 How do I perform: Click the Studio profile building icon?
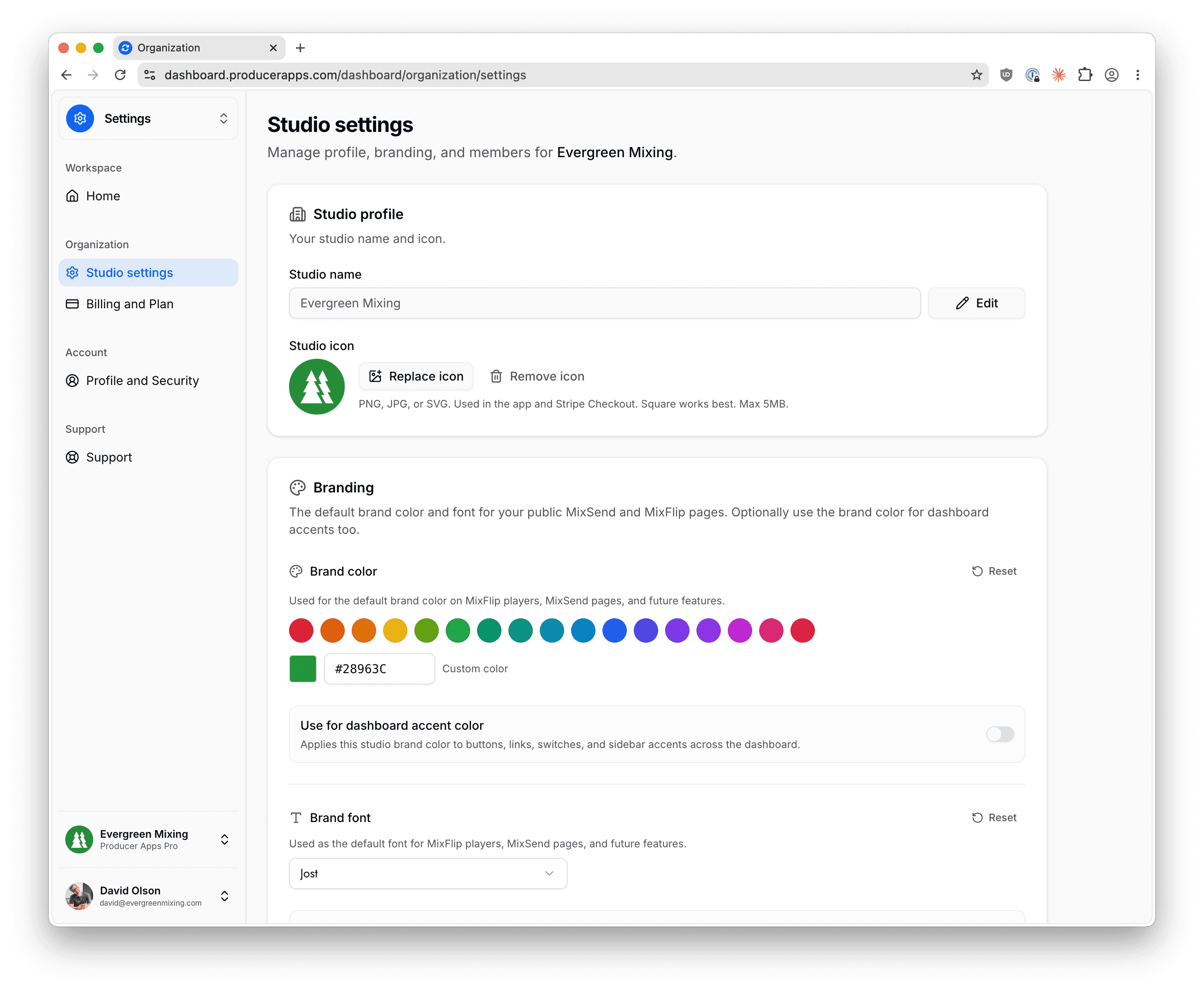pyautogui.click(x=297, y=214)
